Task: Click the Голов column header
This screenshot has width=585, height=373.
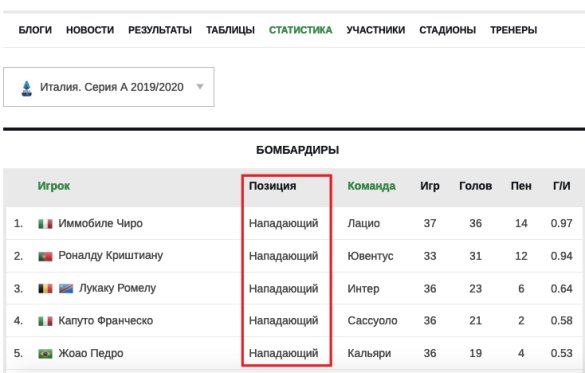Action: click(475, 186)
